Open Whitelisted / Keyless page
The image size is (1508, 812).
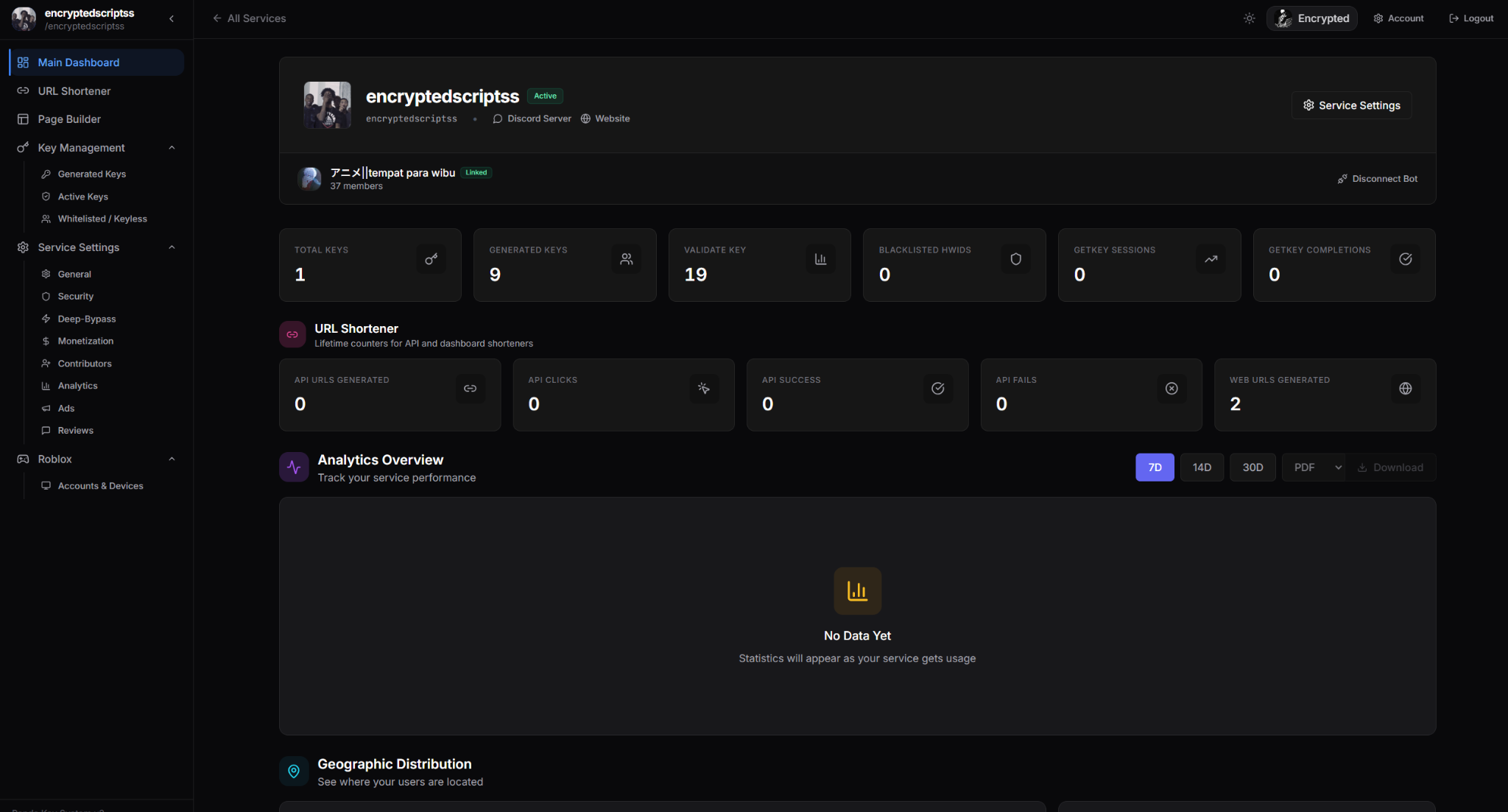pos(102,219)
